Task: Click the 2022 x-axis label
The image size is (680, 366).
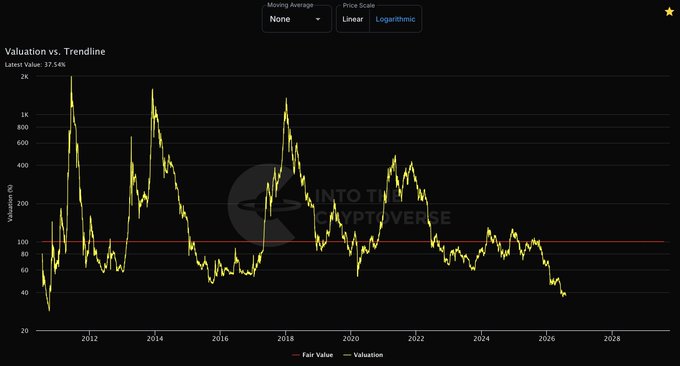Action: click(416, 338)
